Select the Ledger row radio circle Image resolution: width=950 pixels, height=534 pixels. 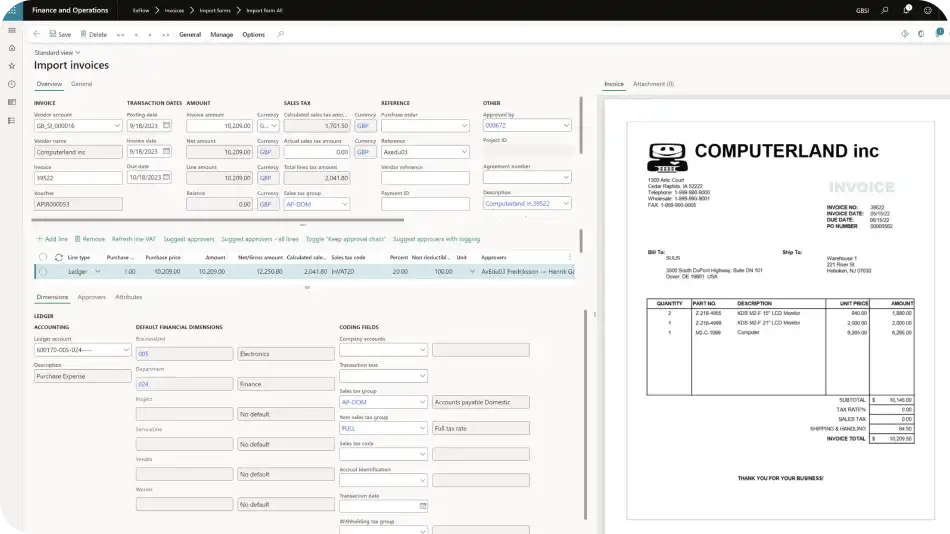coord(43,272)
